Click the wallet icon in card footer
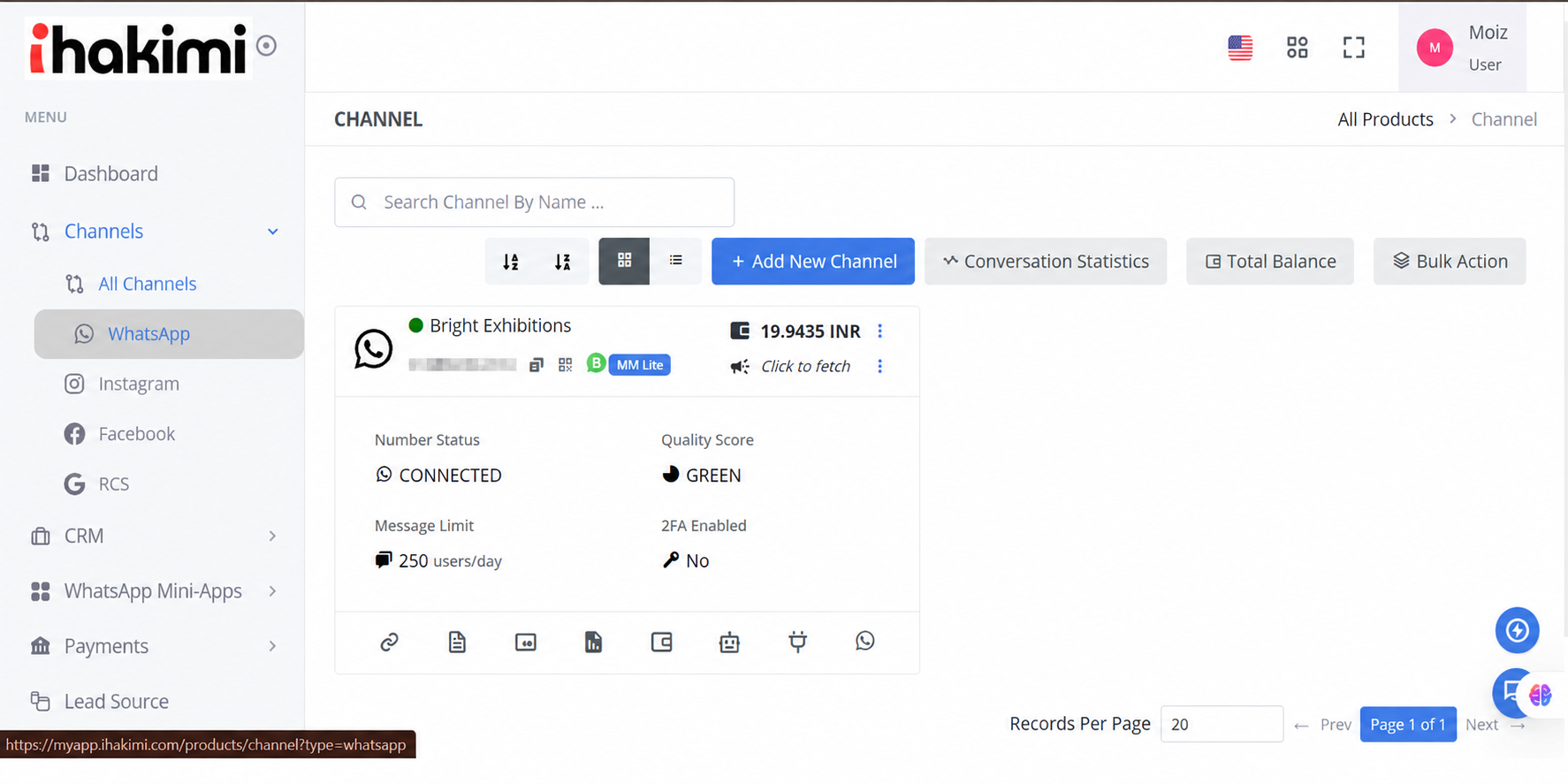 tap(661, 642)
